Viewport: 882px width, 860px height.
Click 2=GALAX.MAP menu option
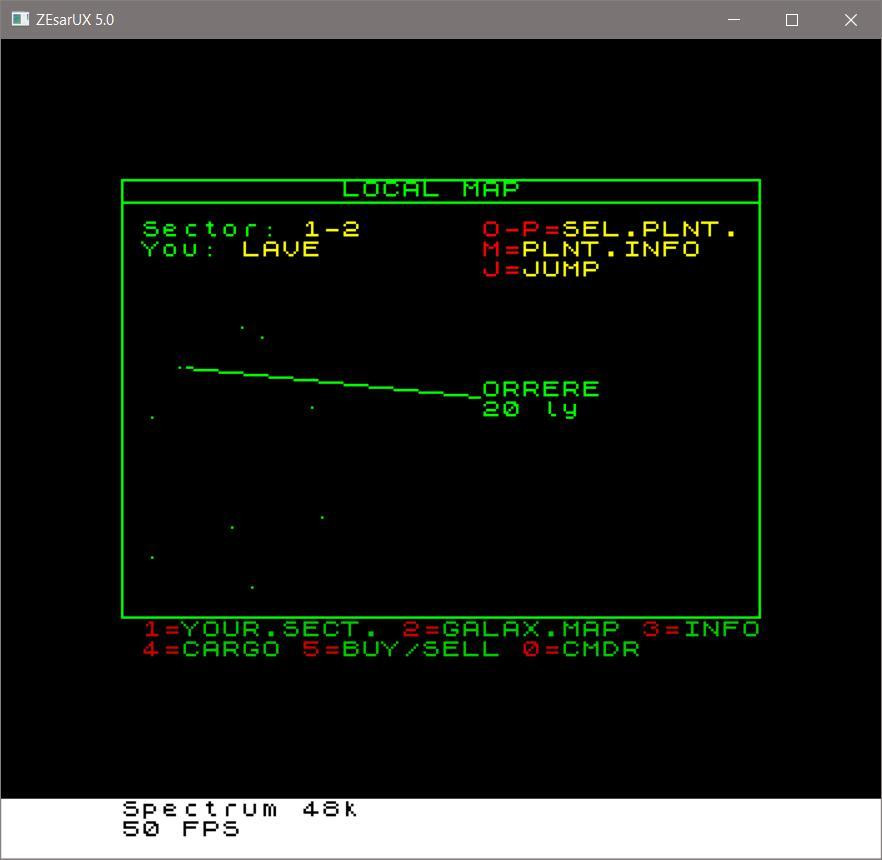click(x=511, y=628)
